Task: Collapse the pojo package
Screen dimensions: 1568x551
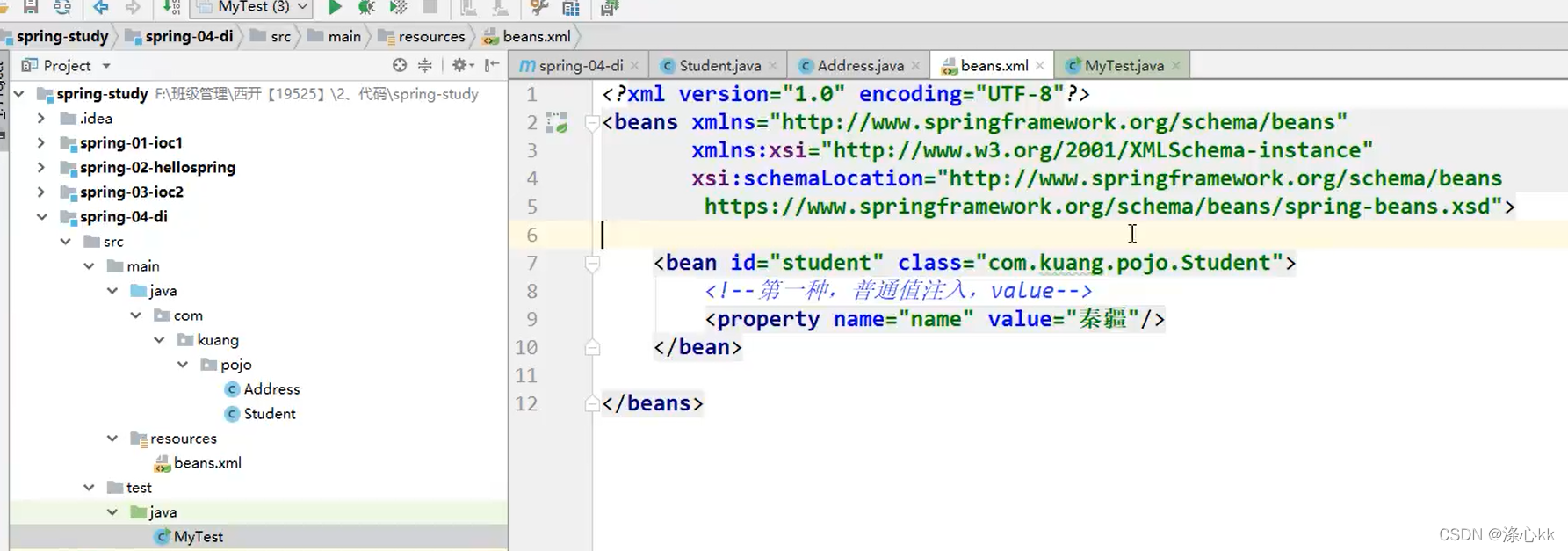Action: pyautogui.click(x=183, y=364)
